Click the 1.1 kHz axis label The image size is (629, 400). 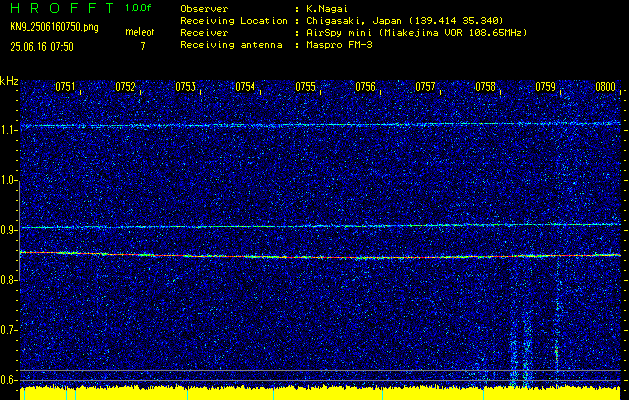8,130
